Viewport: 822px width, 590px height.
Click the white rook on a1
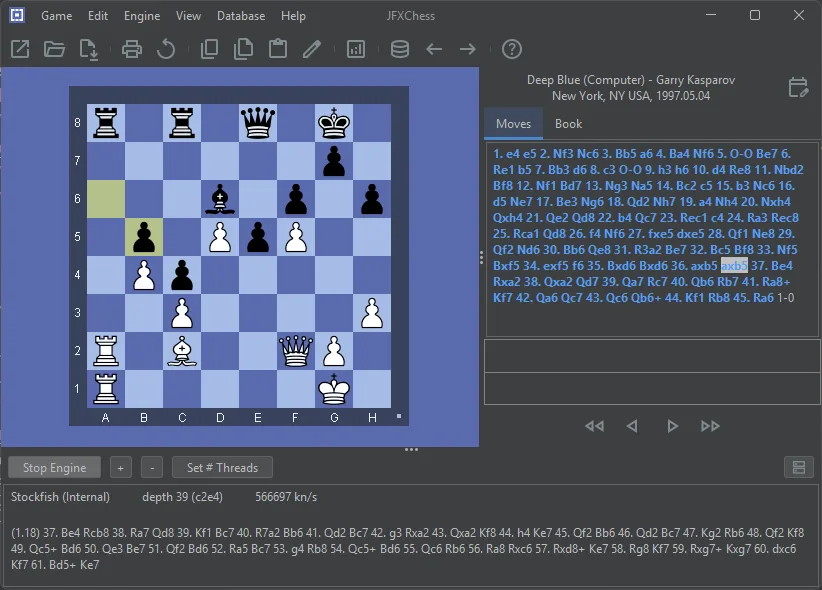[x=106, y=389]
